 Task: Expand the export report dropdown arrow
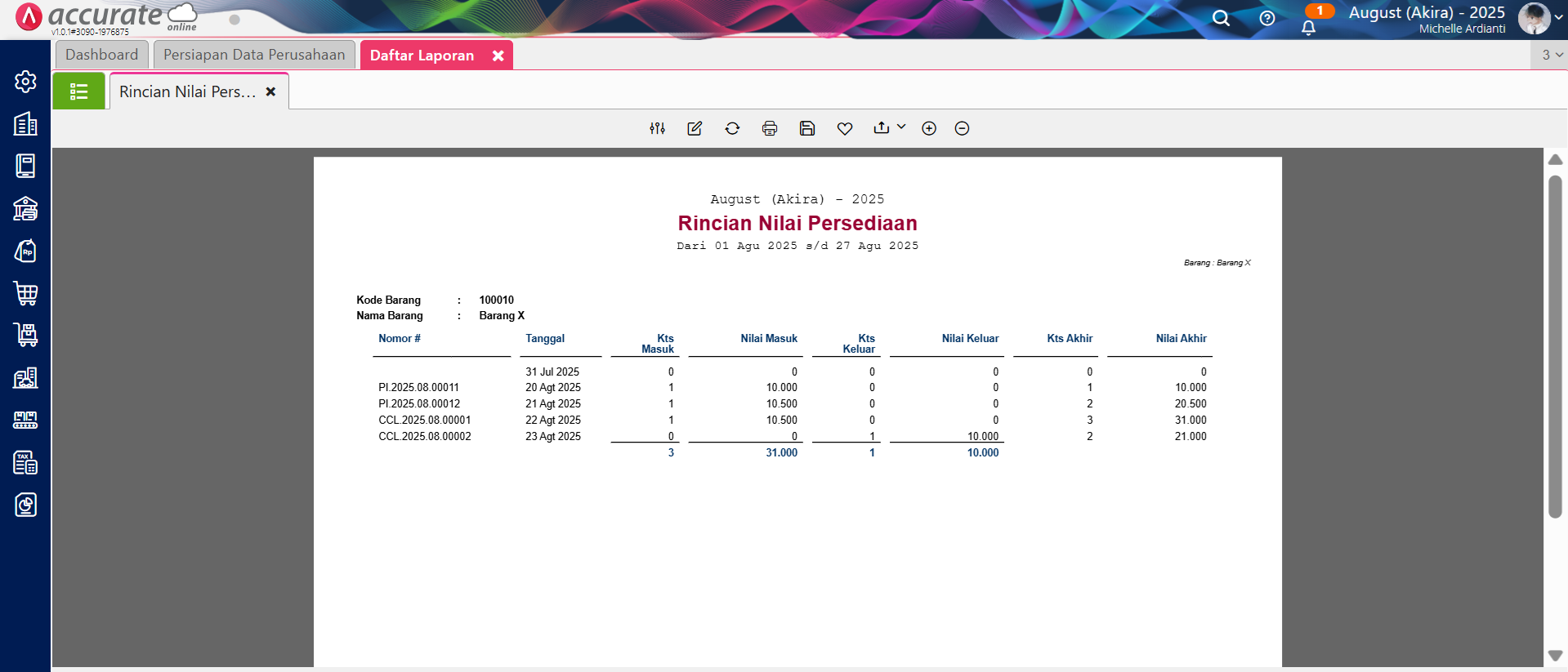pyautogui.click(x=901, y=127)
